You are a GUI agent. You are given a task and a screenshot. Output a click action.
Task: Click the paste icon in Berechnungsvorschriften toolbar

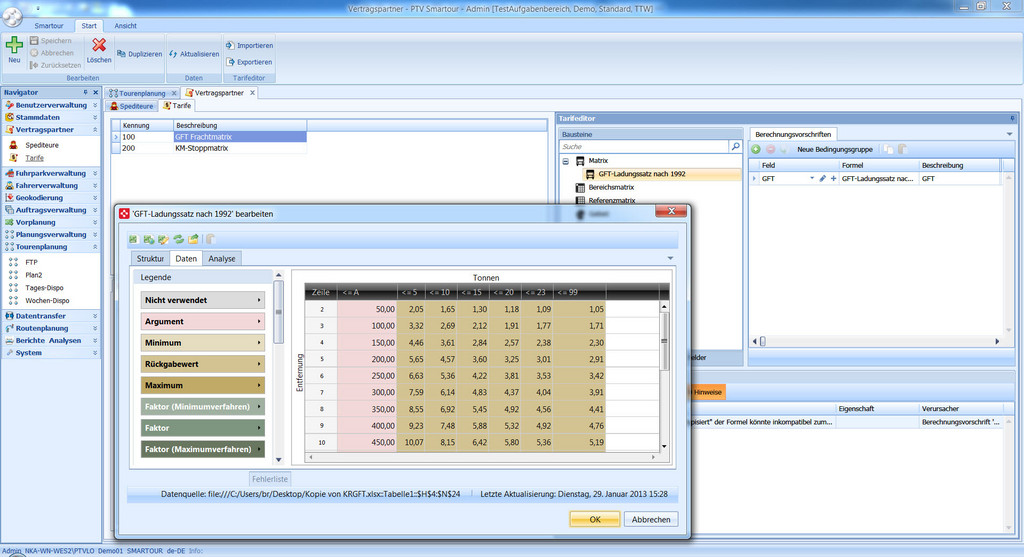903,149
